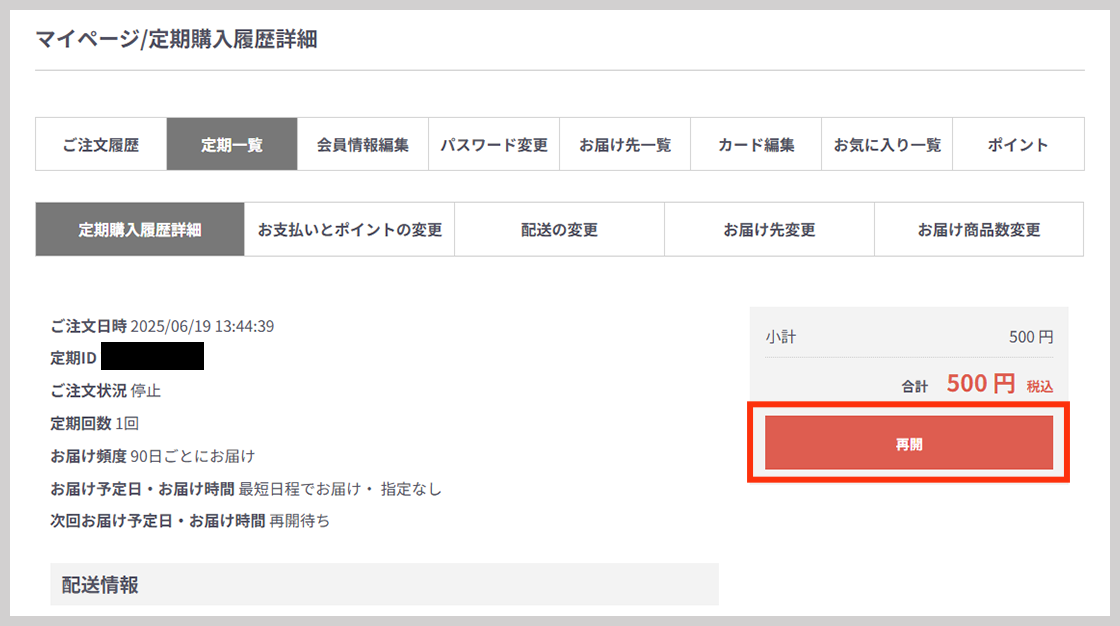Image resolution: width=1120 pixels, height=626 pixels.
Task: View the お気に入り一覧 tab
Action: [887, 145]
